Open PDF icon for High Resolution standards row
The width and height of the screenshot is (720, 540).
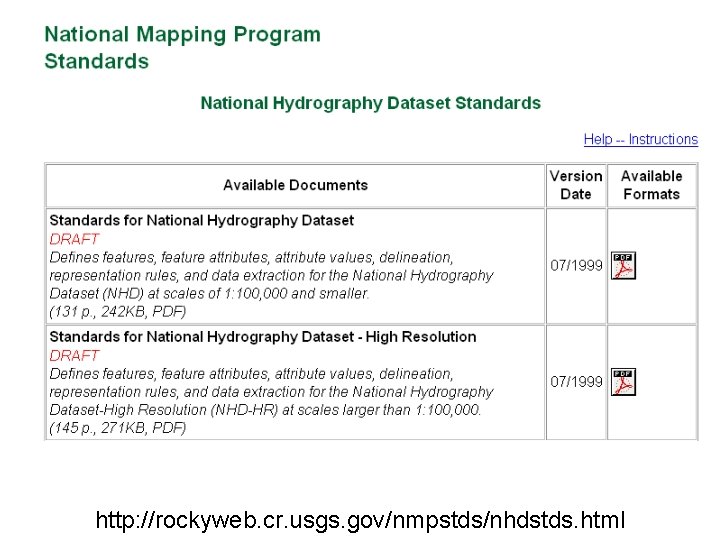pos(623,382)
